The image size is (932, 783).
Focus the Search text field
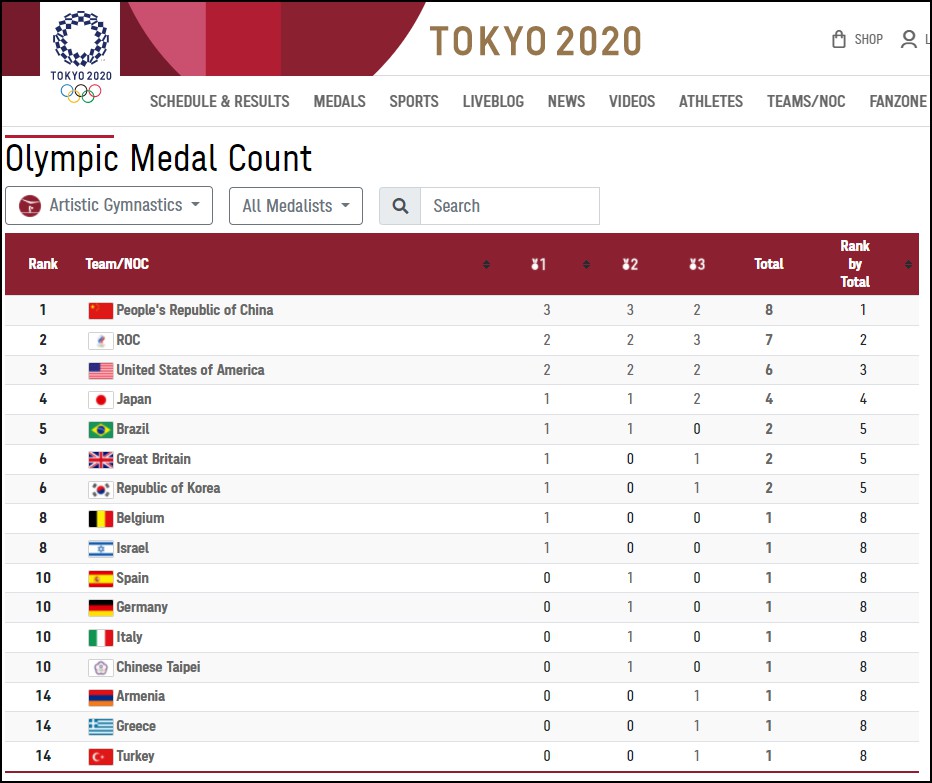click(509, 206)
